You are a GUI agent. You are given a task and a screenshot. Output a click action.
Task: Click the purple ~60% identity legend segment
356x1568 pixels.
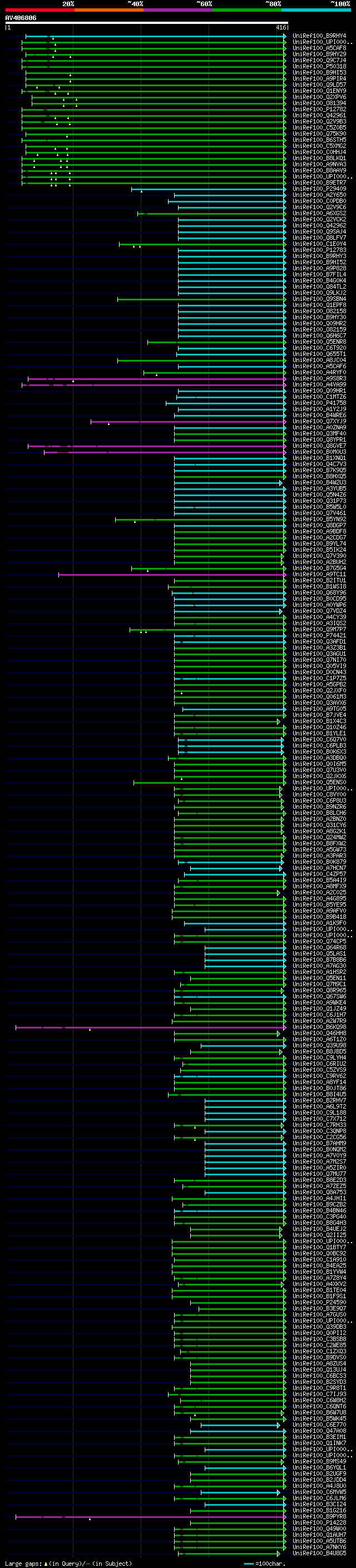pyautogui.click(x=177, y=10)
